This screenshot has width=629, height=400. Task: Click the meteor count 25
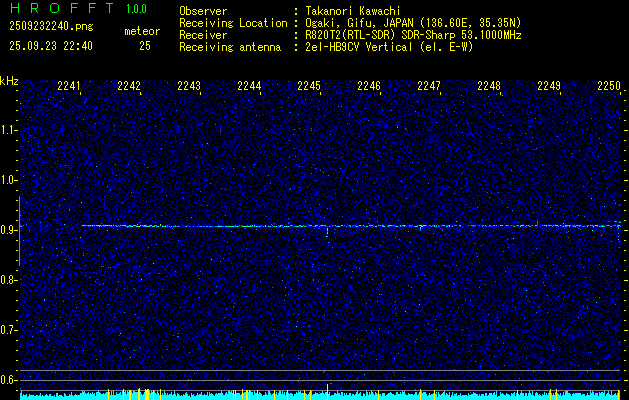click(145, 46)
